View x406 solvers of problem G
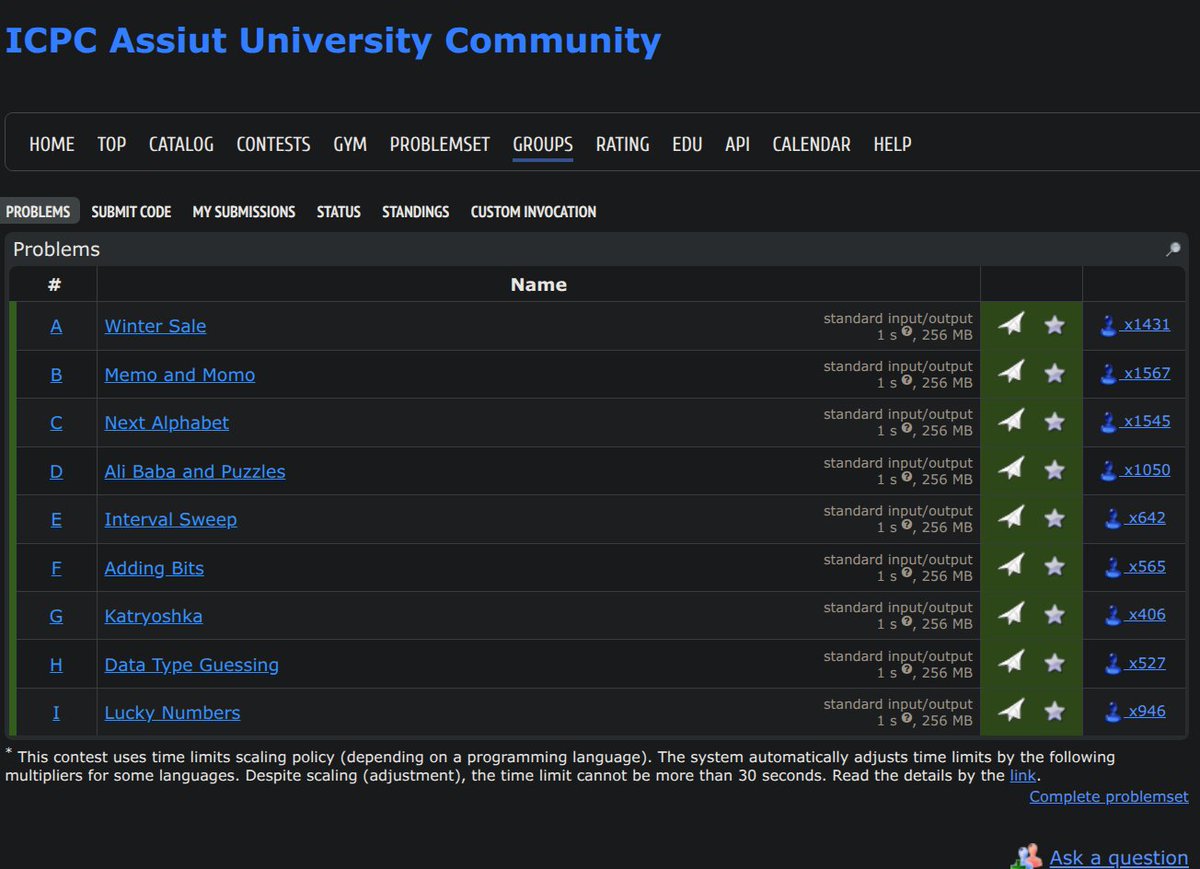The image size is (1200, 869). coord(1135,614)
